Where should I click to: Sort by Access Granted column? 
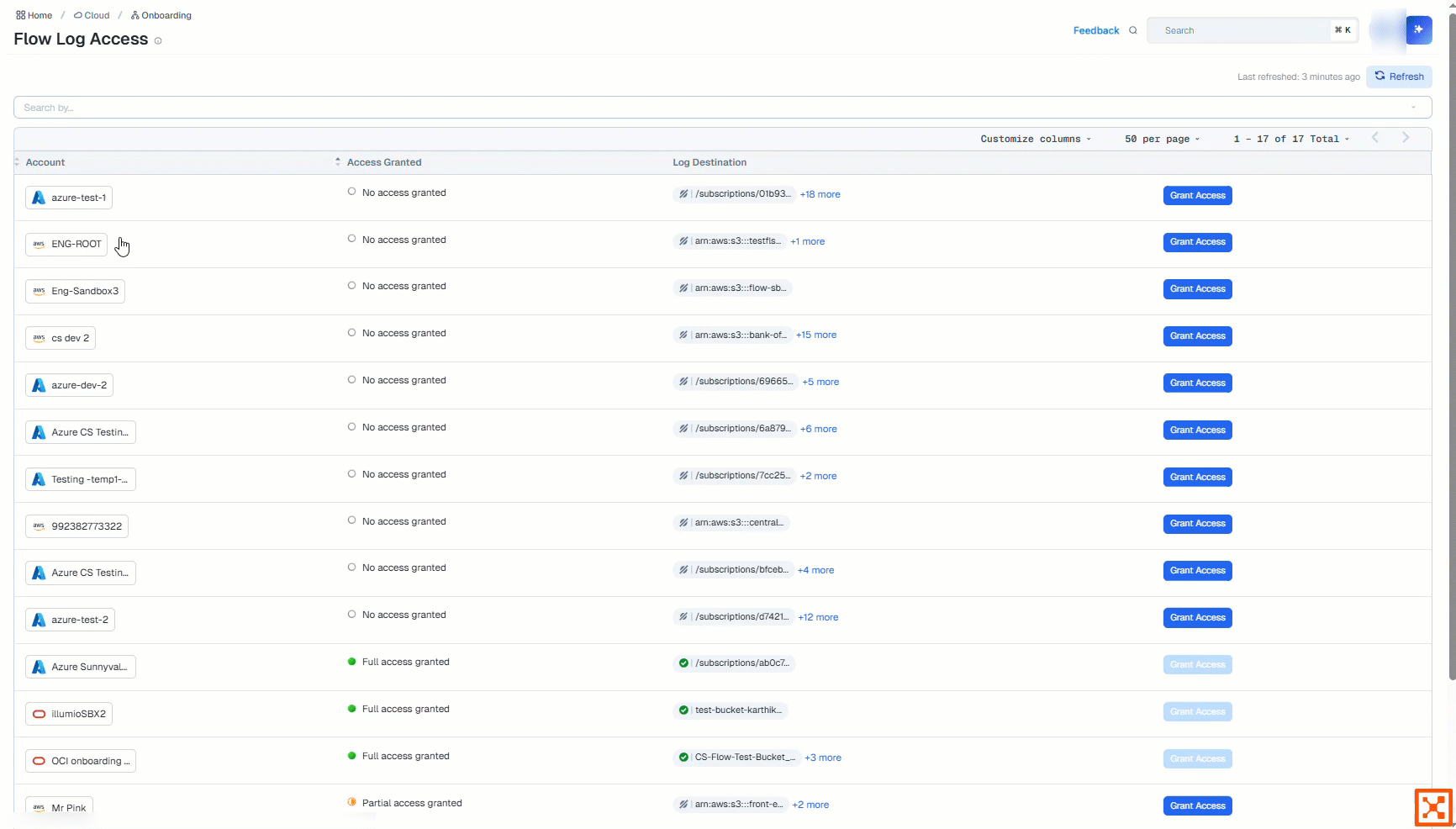click(x=384, y=162)
